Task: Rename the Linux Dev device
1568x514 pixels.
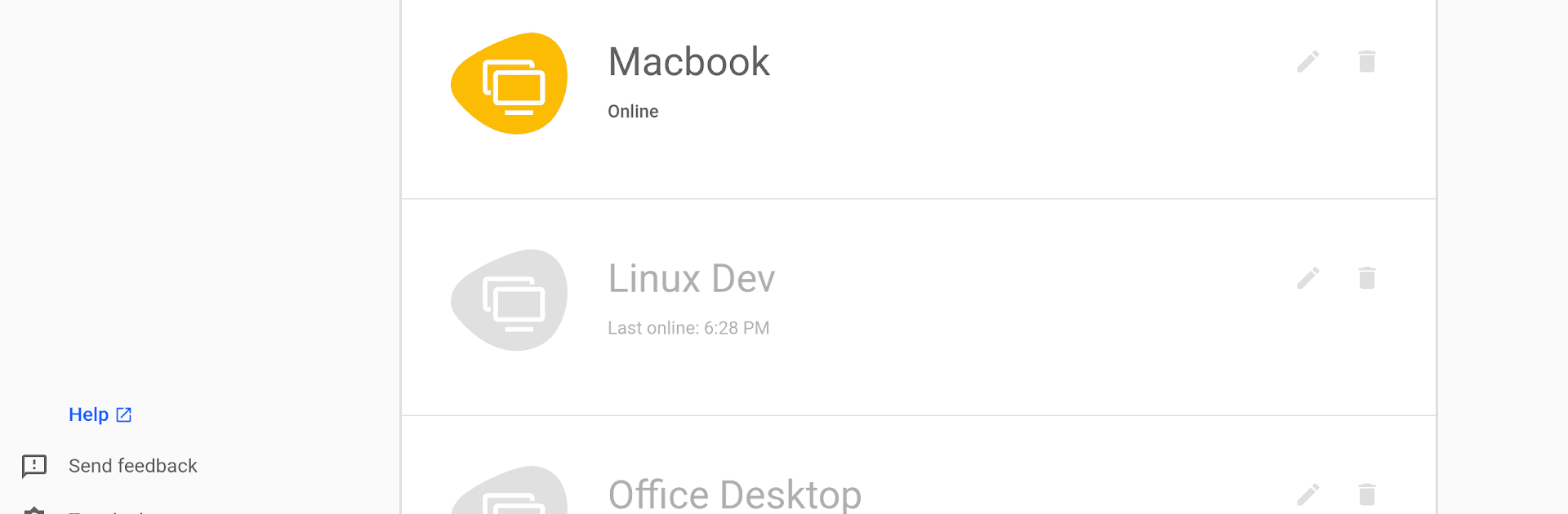Action: [1308, 278]
